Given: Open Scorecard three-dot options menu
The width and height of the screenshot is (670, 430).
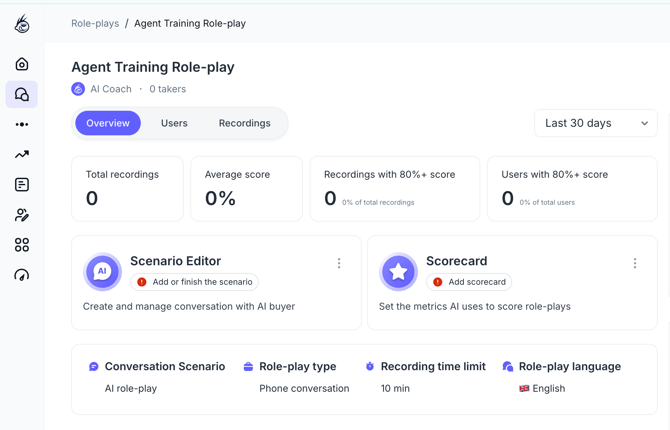Looking at the screenshot, I should click(635, 264).
